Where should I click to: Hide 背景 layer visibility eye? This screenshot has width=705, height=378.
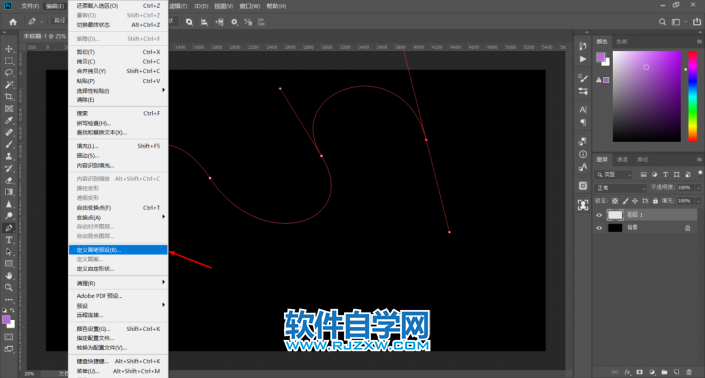coord(599,228)
